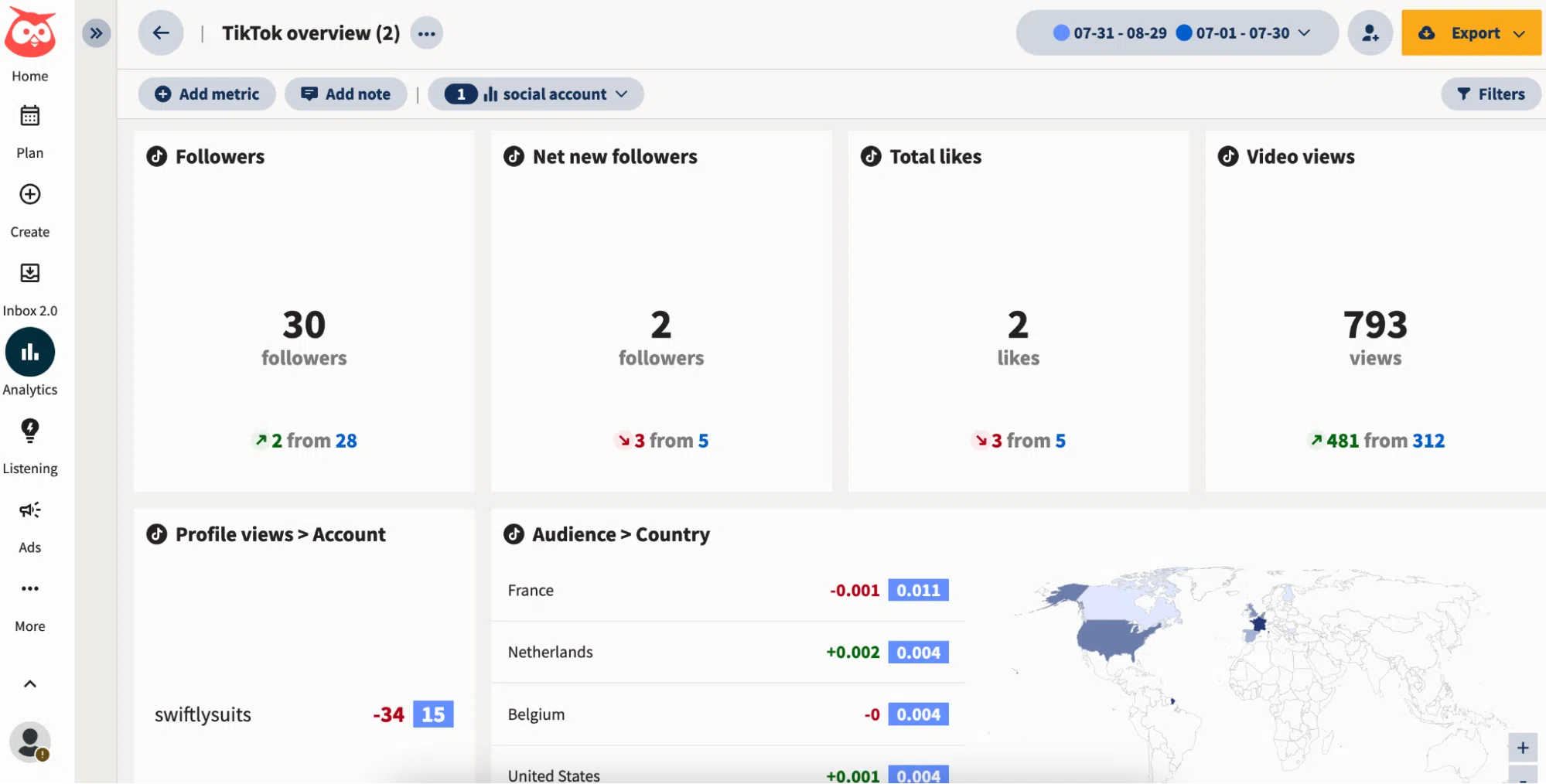Open the profile avatar menu
1546x784 pixels.
click(x=29, y=742)
